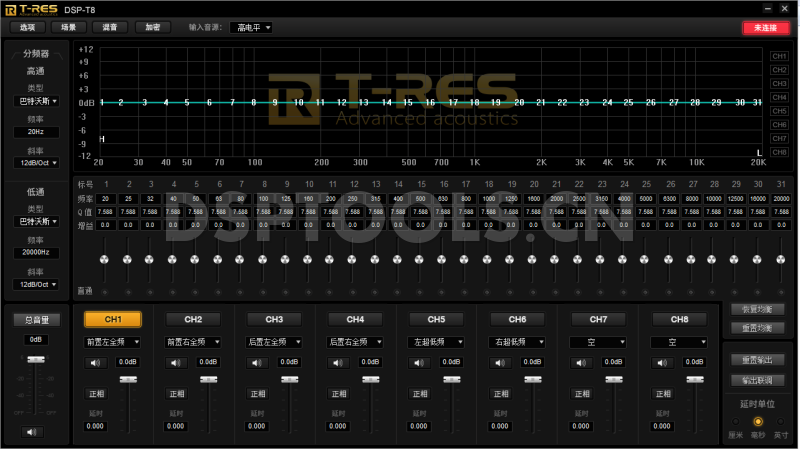Click the 重置输出 button
Screen dimensions: 800x449
[757, 360]
